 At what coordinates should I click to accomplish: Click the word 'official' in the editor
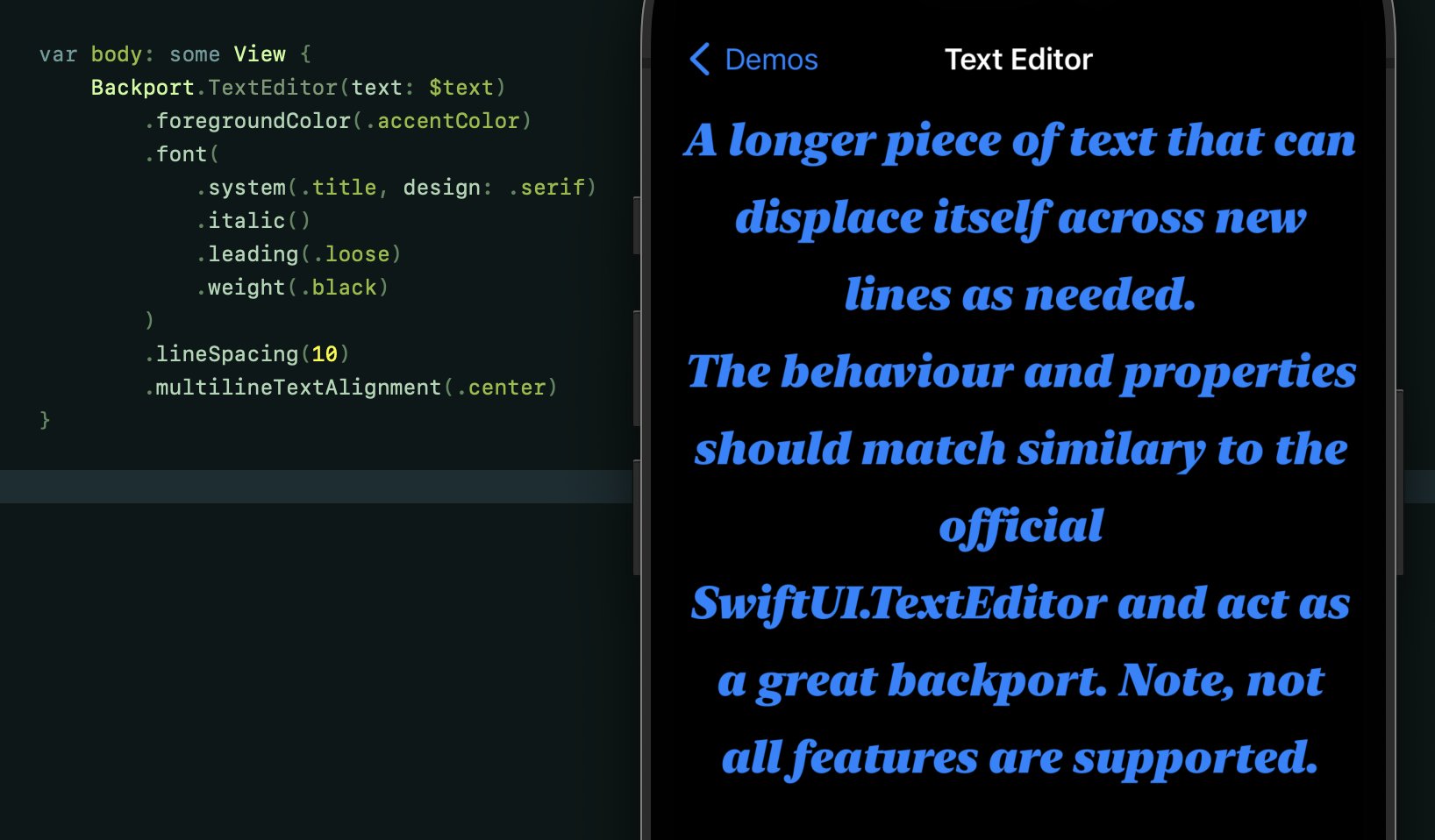[1021, 526]
